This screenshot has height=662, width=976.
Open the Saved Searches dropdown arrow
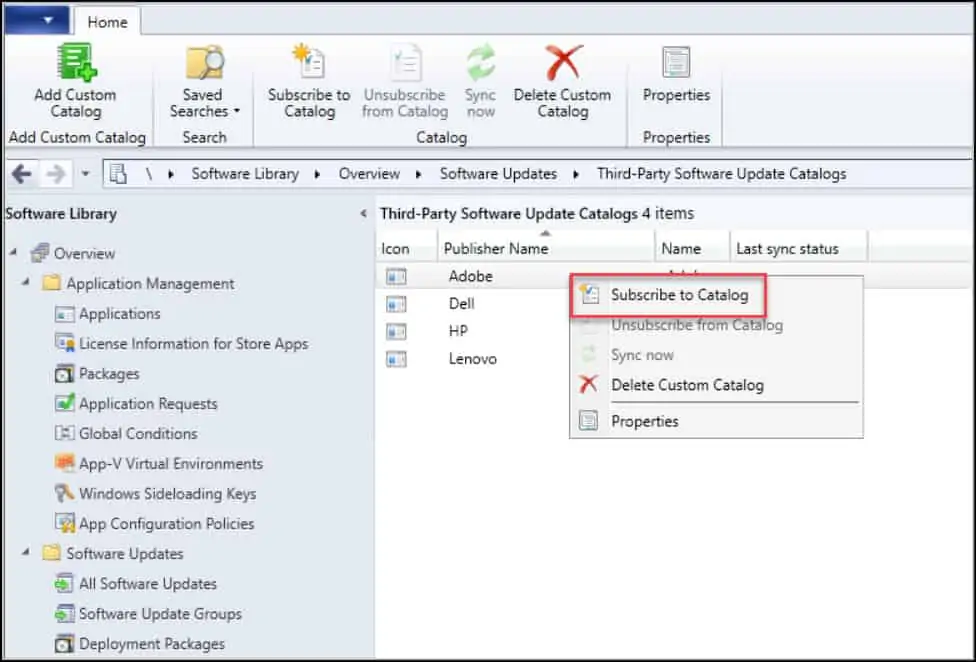237,112
